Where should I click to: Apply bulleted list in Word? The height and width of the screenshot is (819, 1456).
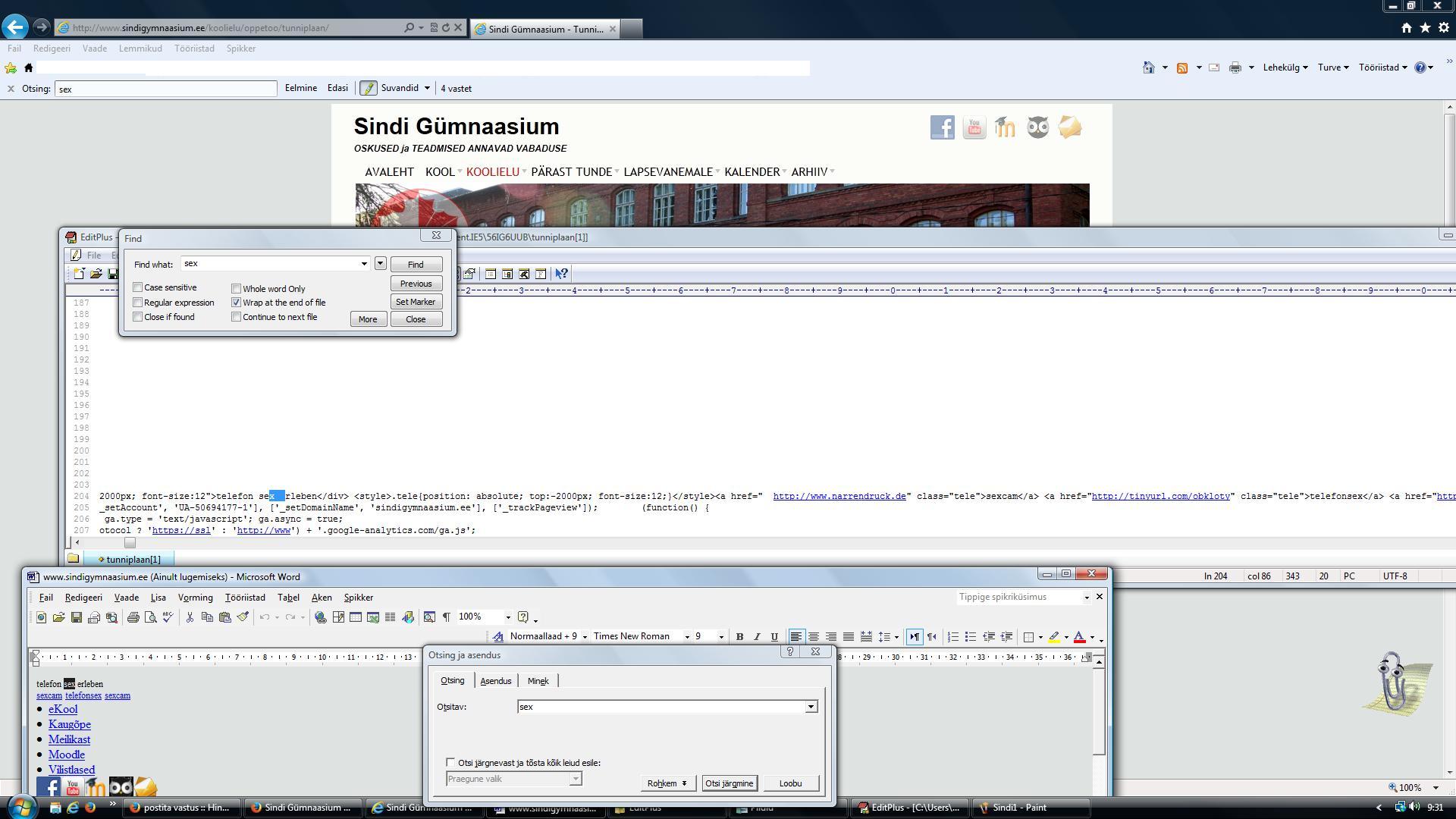click(x=970, y=637)
